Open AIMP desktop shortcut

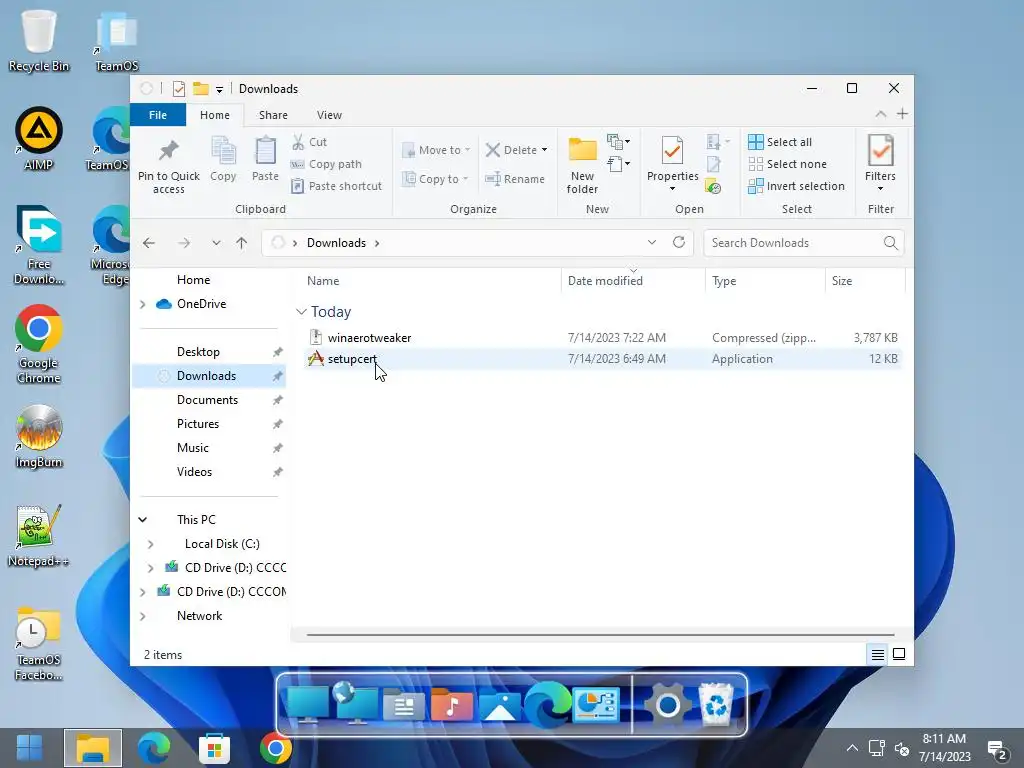tap(39, 139)
